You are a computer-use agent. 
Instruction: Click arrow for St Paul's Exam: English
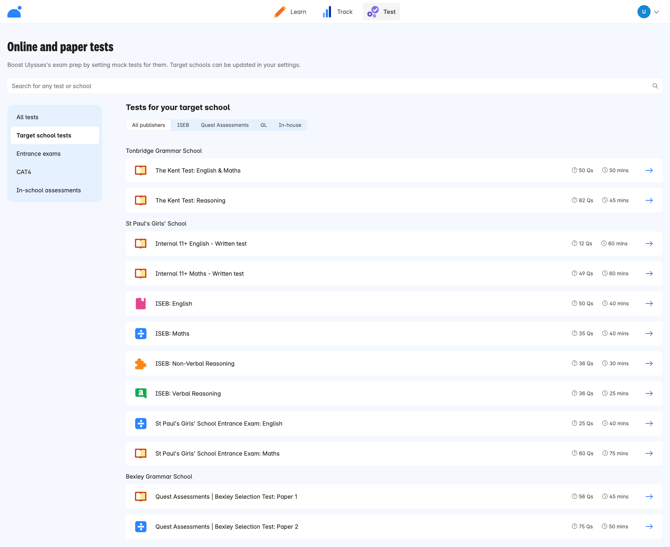coord(649,423)
